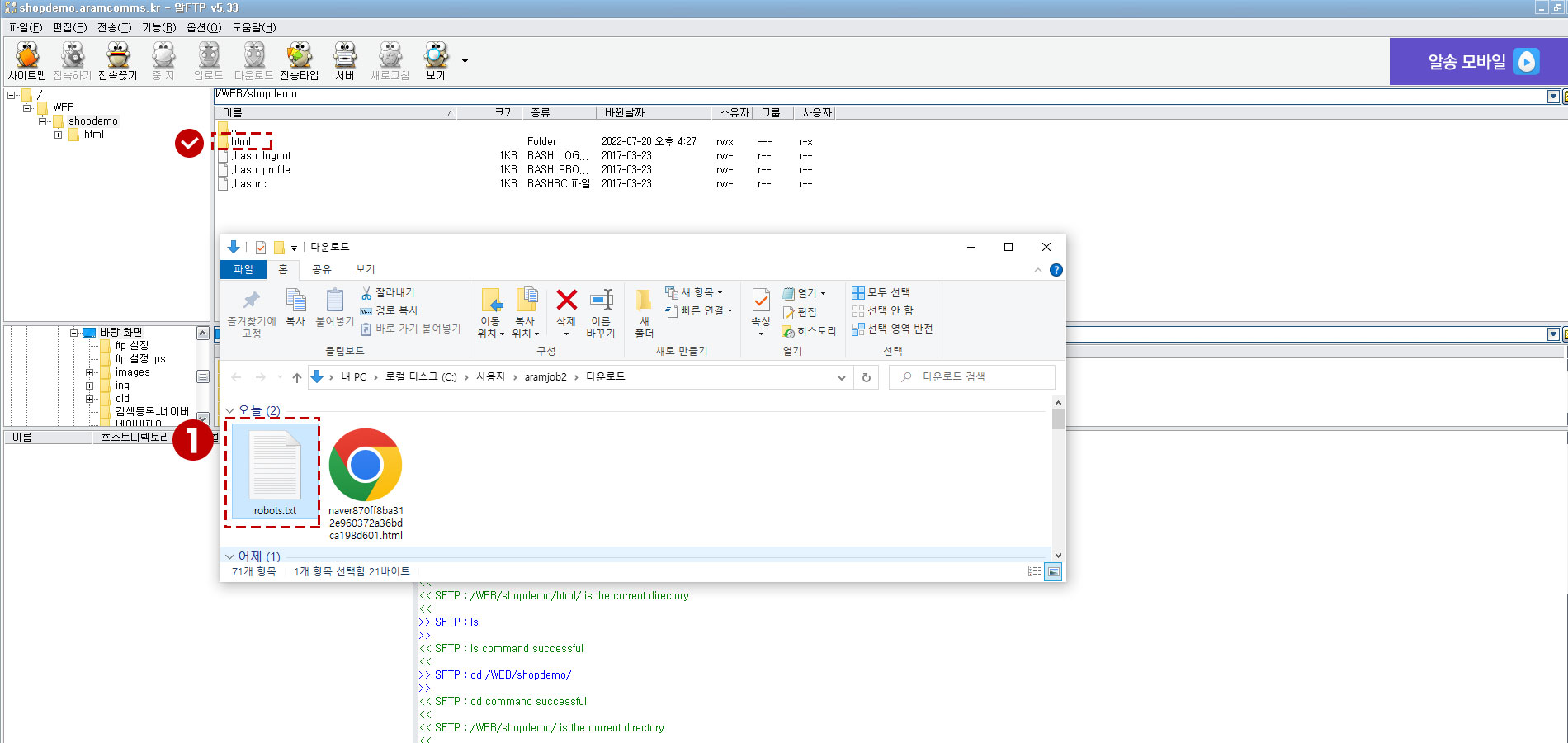Select the .bash_logout file row
This screenshot has height=743, width=1568.
(x=261, y=155)
